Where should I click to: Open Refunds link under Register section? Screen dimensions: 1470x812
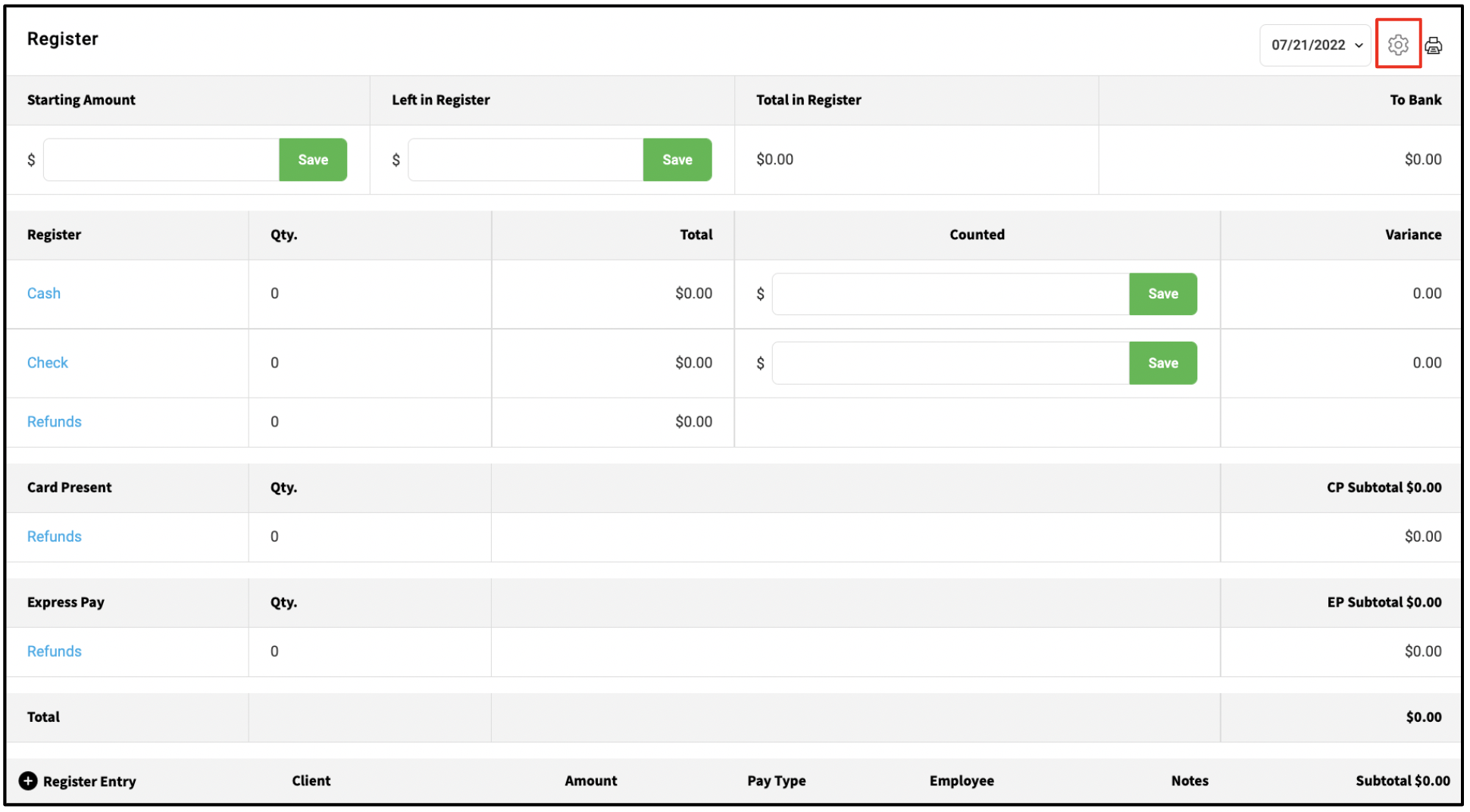tap(55, 422)
